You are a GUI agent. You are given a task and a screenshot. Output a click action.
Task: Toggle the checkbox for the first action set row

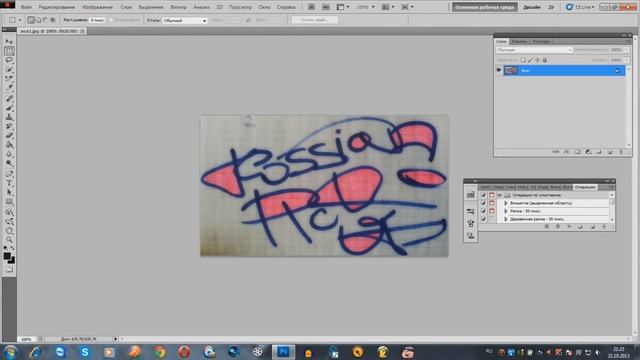[484, 195]
